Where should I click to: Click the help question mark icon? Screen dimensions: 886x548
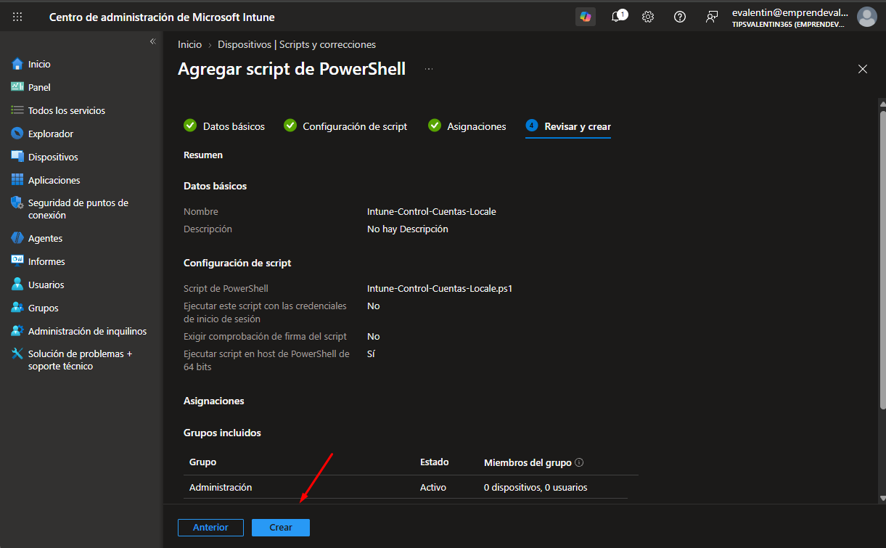point(680,17)
